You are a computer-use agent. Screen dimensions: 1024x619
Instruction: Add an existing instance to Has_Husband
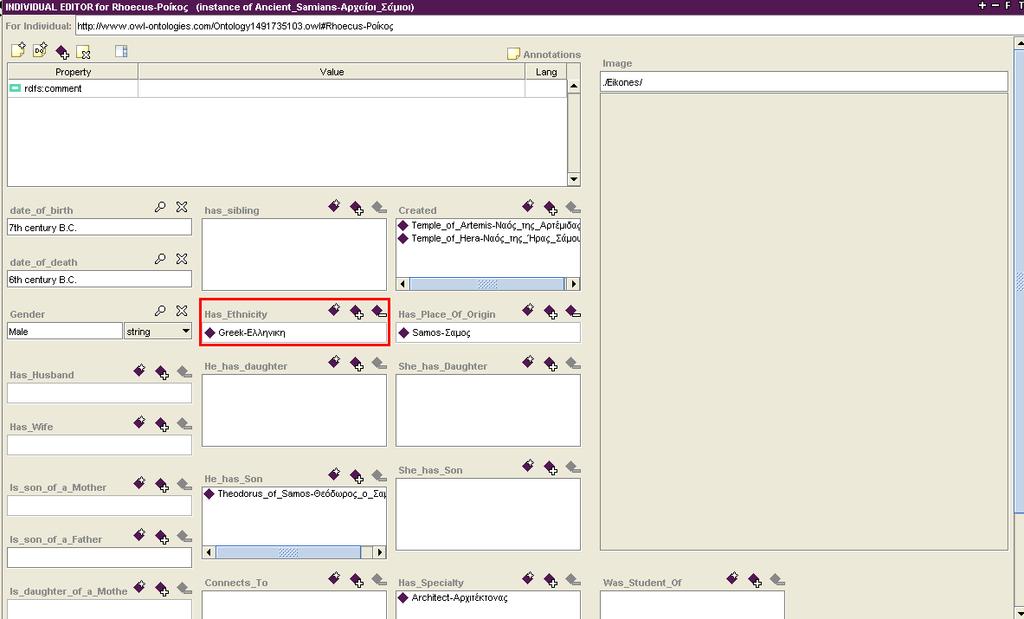[162, 373]
